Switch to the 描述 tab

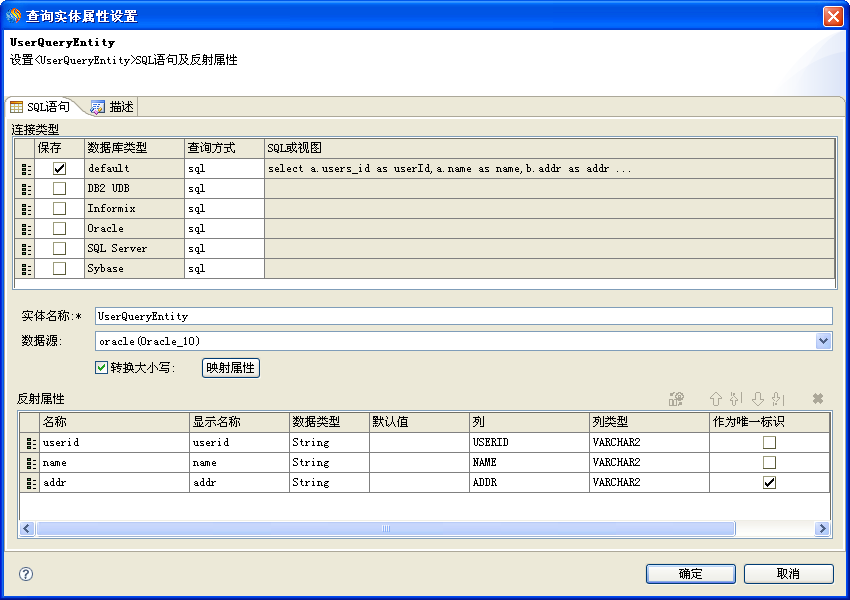coord(113,107)
